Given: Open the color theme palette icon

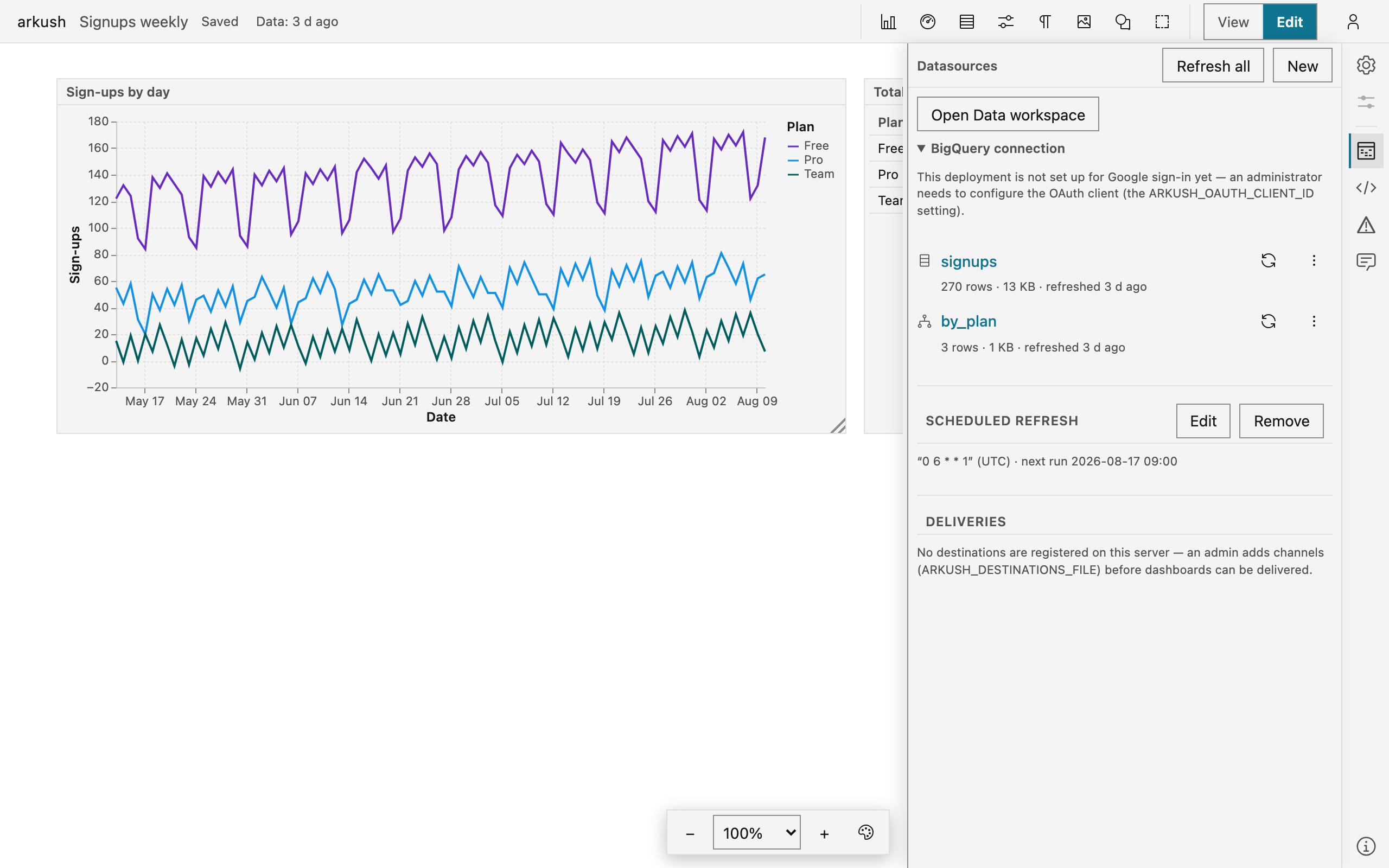Looking at the screenshot, I should [x=865, y=832].
